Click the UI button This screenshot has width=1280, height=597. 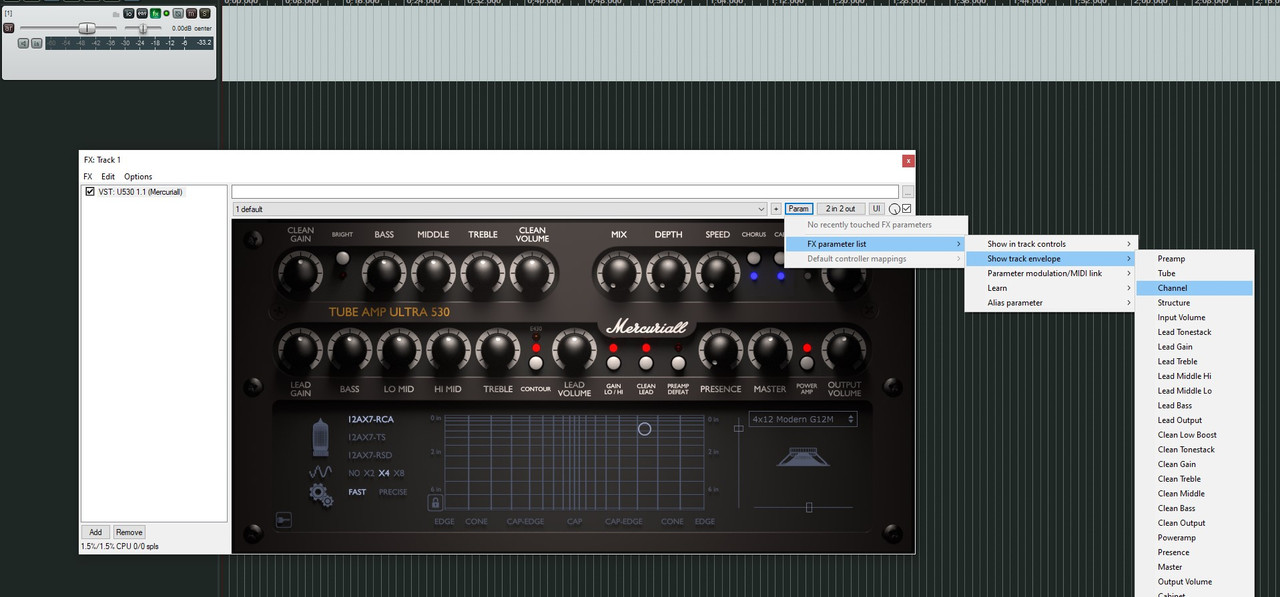(876, 208)
